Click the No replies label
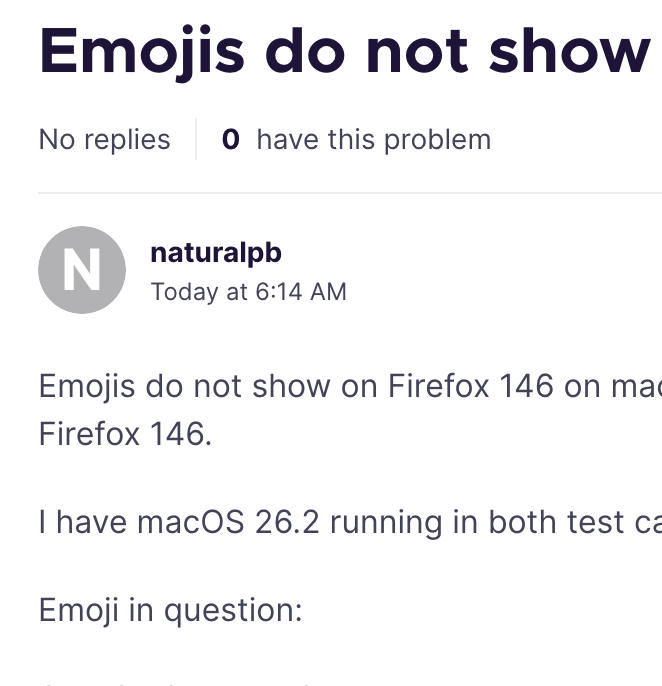Viewport: 662px width, 686px height. [x=104, y=139]
